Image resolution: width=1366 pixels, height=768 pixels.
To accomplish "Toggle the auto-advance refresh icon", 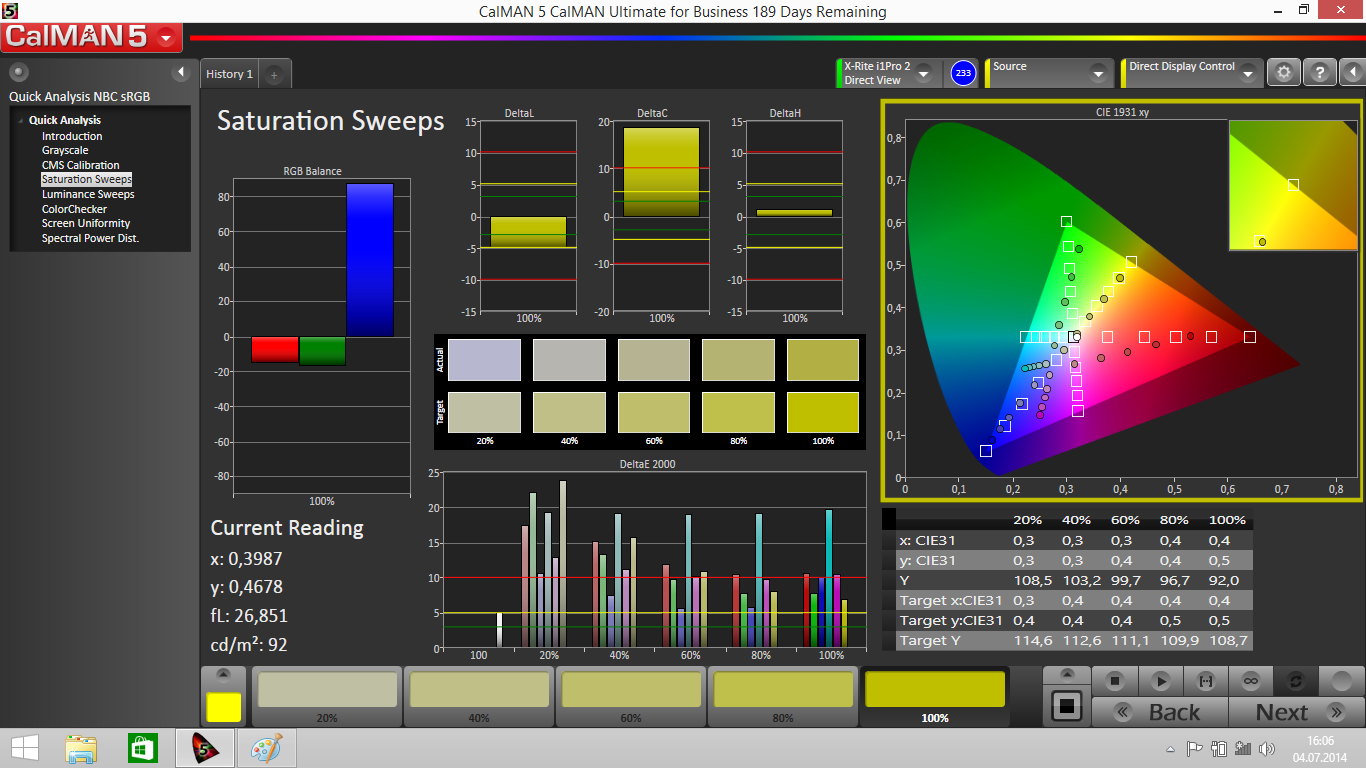I will pyautogui.click(x=1295, y=681).
